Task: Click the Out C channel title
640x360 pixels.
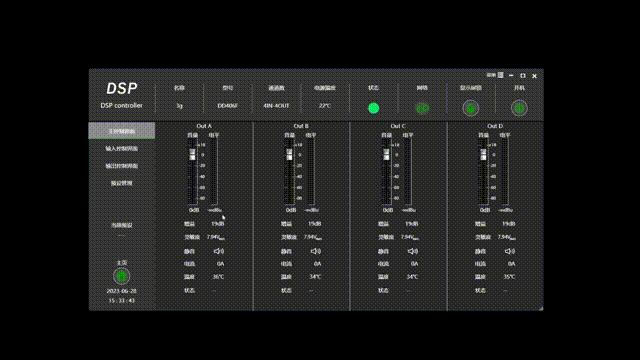Action: (x=398, y=126)
